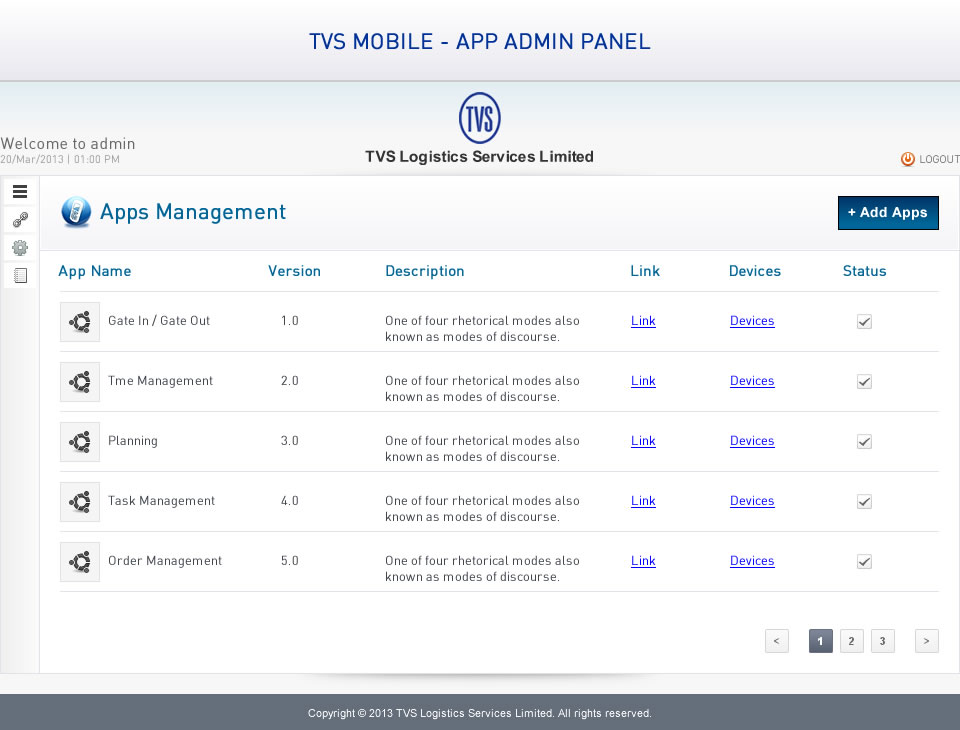Open Devices for Planning
The width and height of the screenshot is (960, 730).
pyautogui.click(x=752, y=441)
